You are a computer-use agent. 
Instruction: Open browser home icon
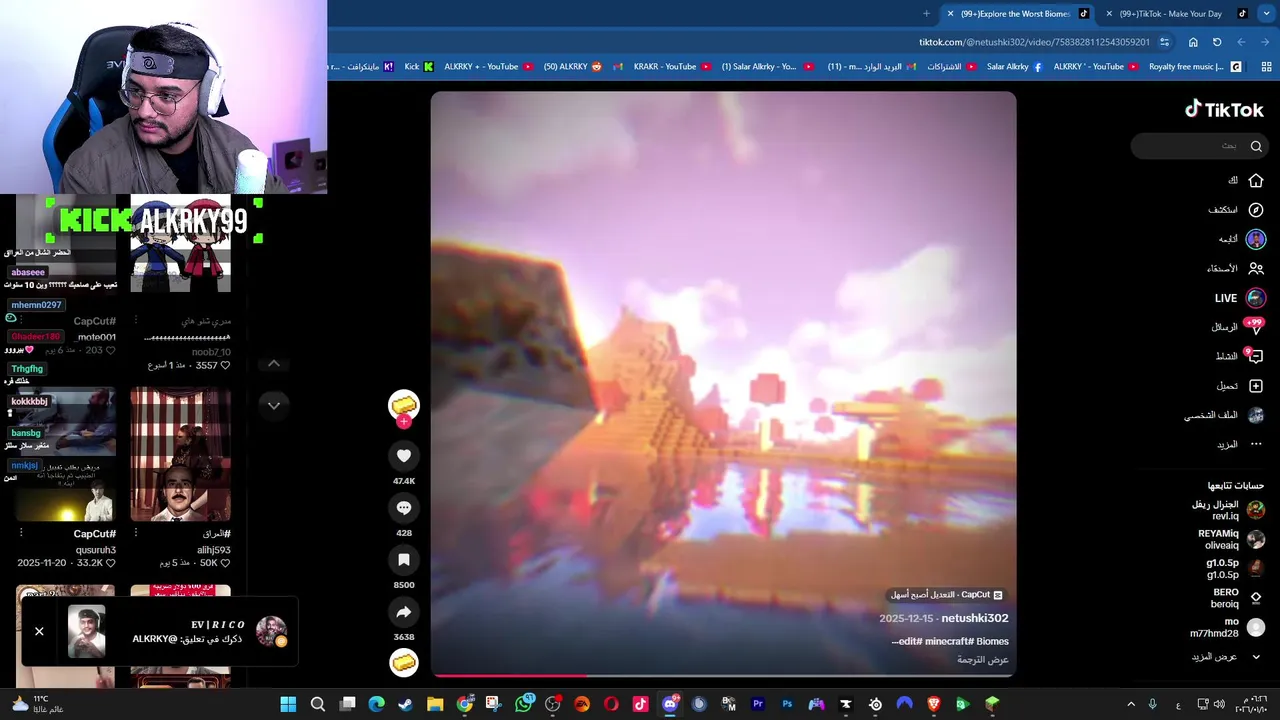coord(1193,42)
